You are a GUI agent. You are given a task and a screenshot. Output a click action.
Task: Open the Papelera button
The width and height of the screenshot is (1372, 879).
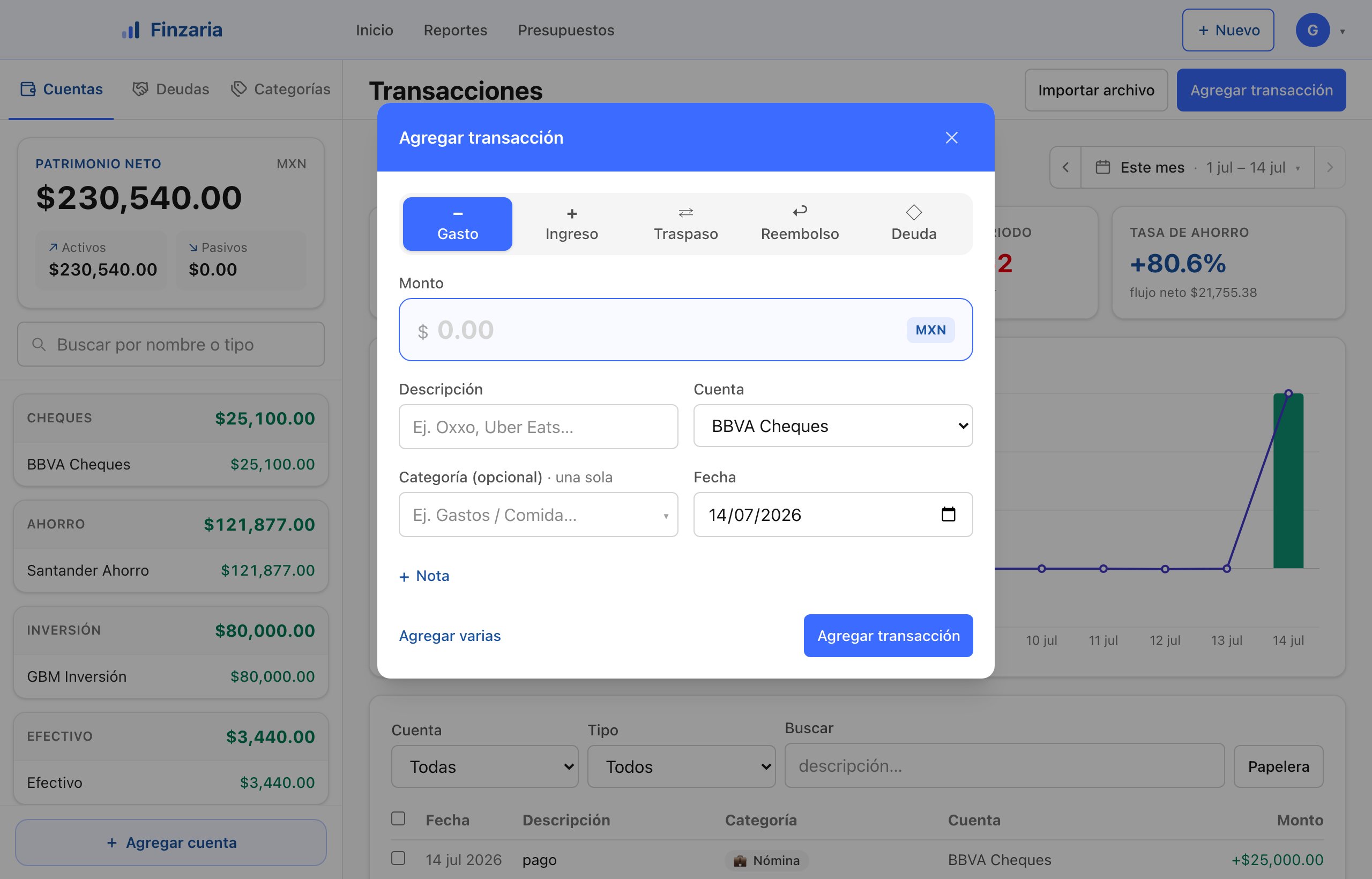1278,766
